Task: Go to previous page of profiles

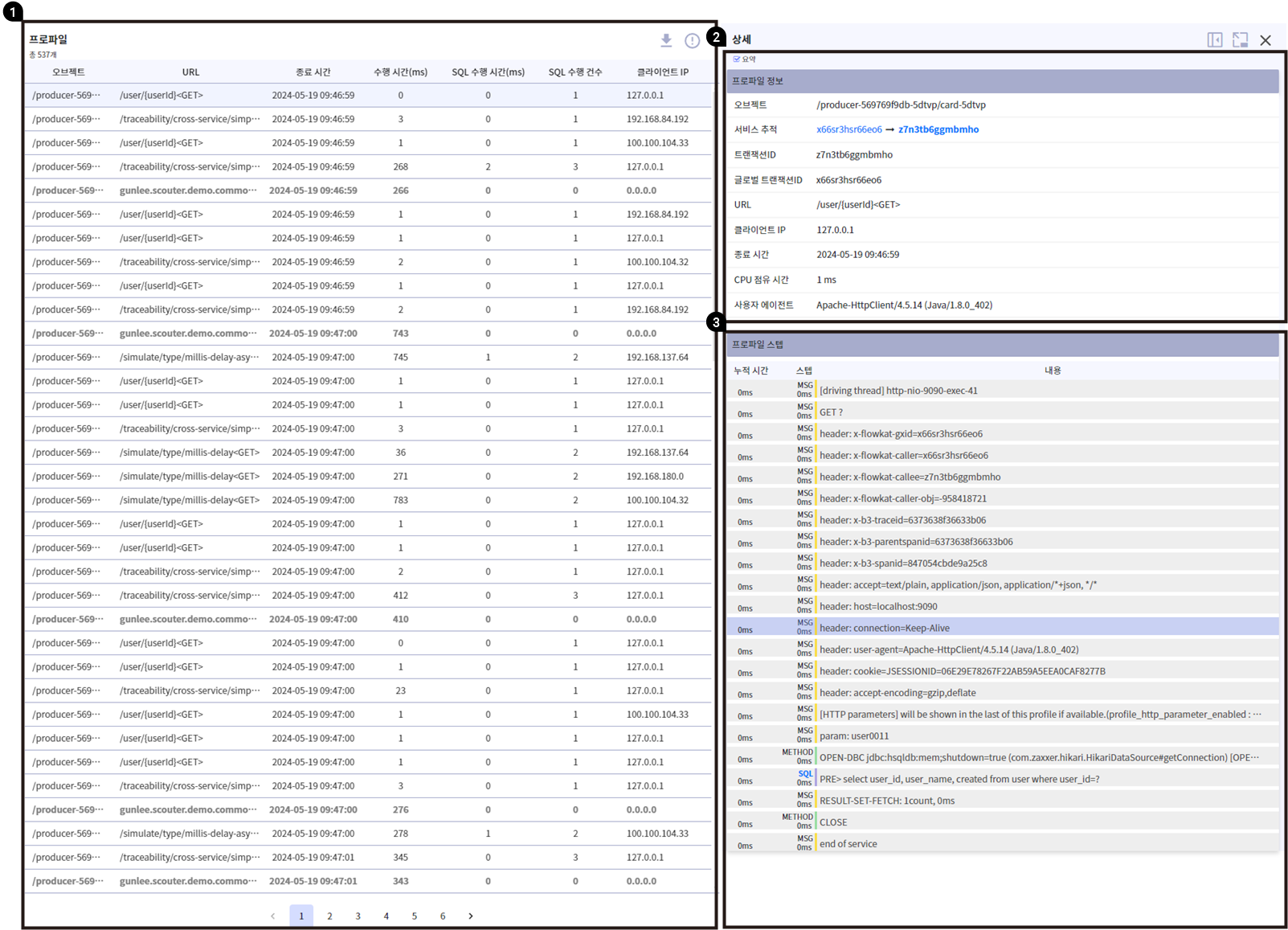Action: 273,916
